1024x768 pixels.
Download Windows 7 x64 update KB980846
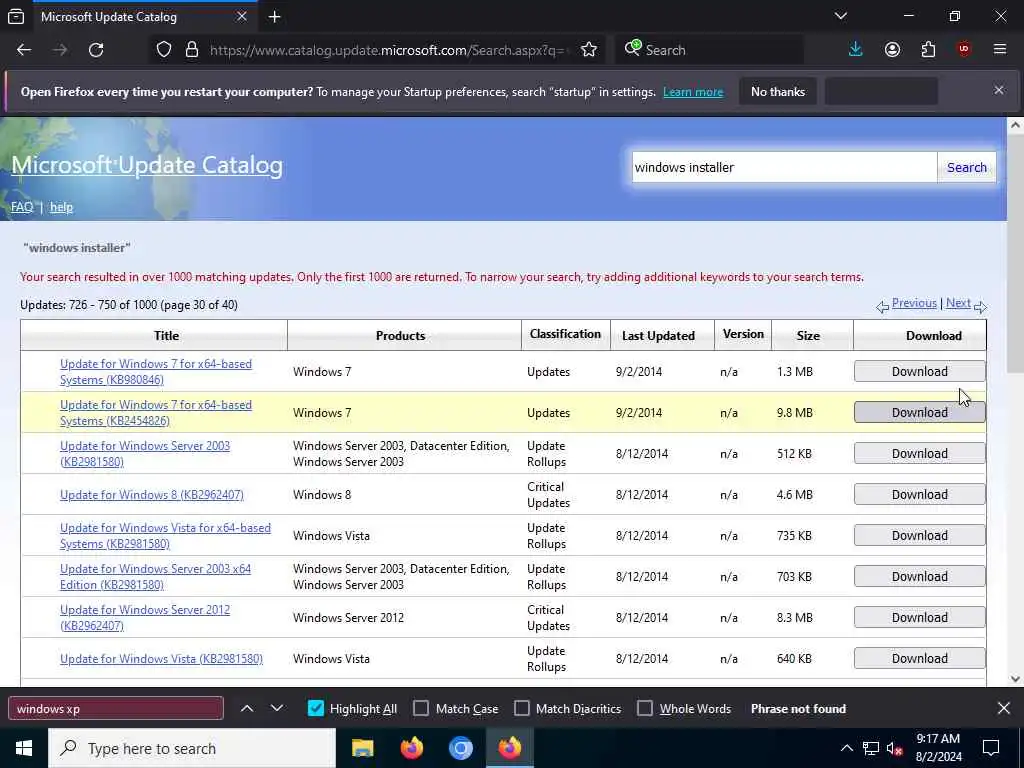pos(920,372)
